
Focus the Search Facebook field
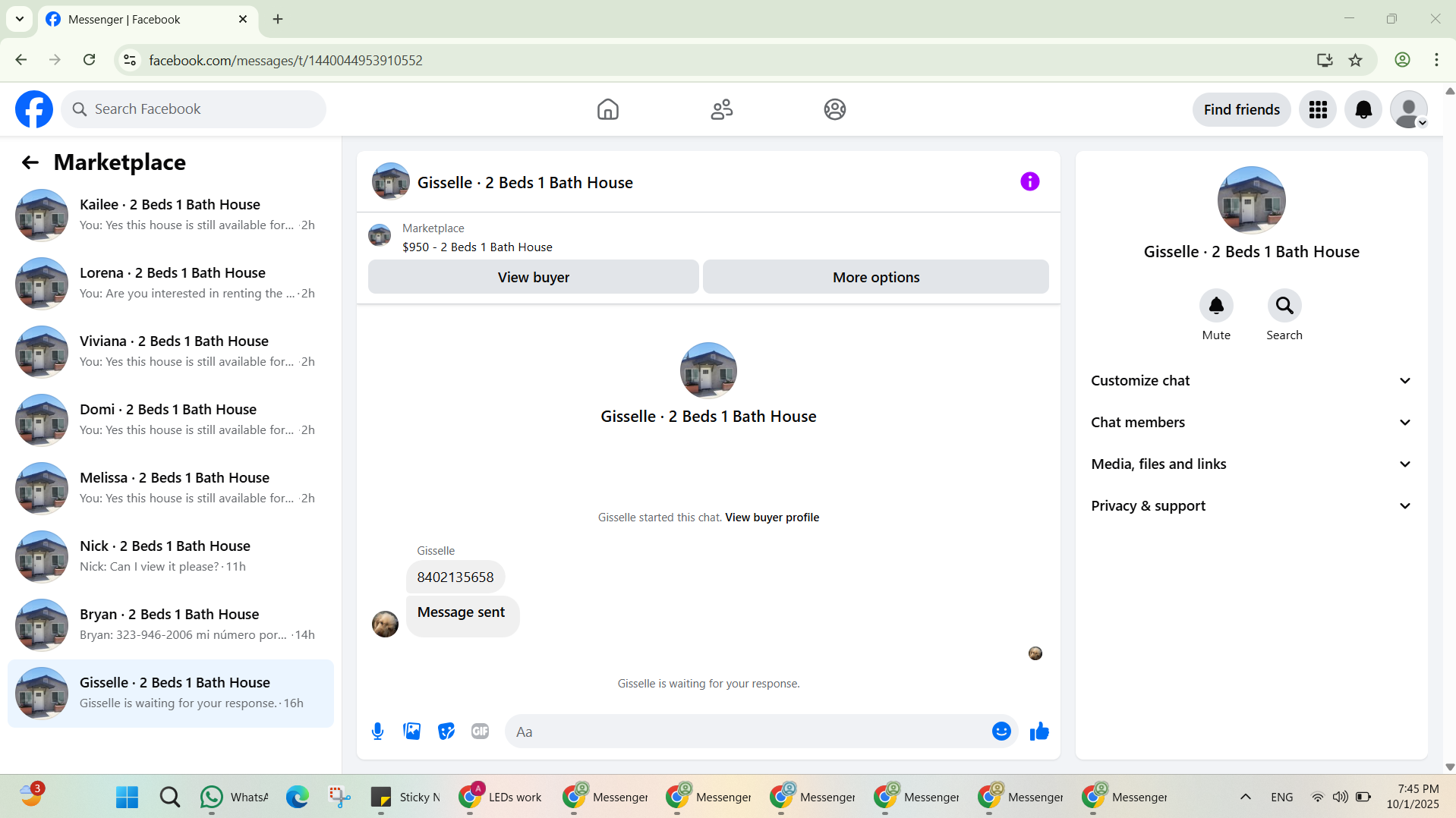pyautogui.click(x=194, y=109)
